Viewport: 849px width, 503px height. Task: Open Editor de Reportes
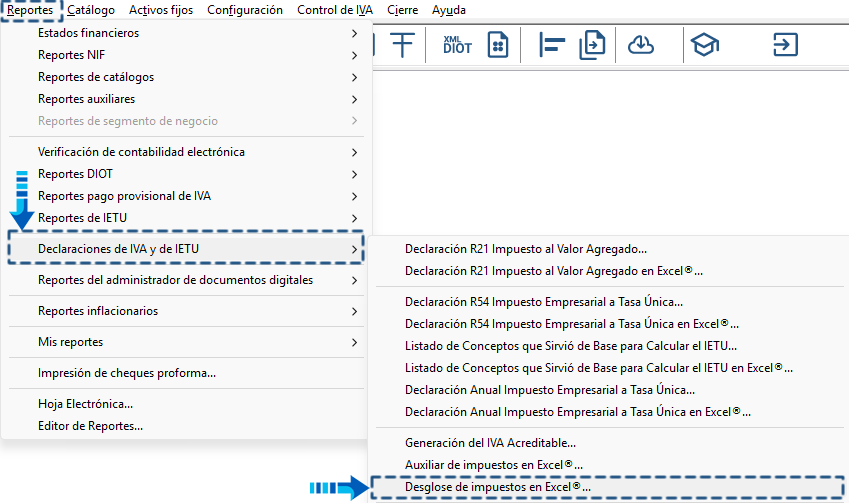coord(90,426)
